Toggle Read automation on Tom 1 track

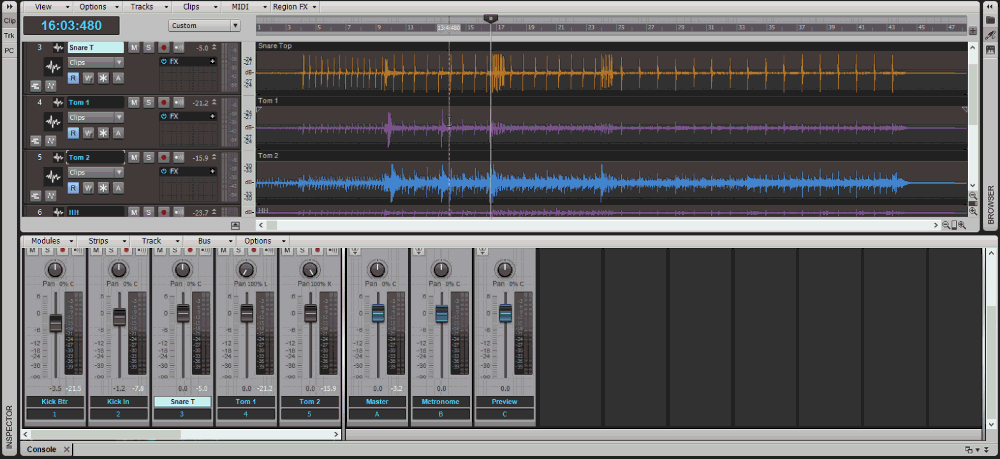point(73,133)
